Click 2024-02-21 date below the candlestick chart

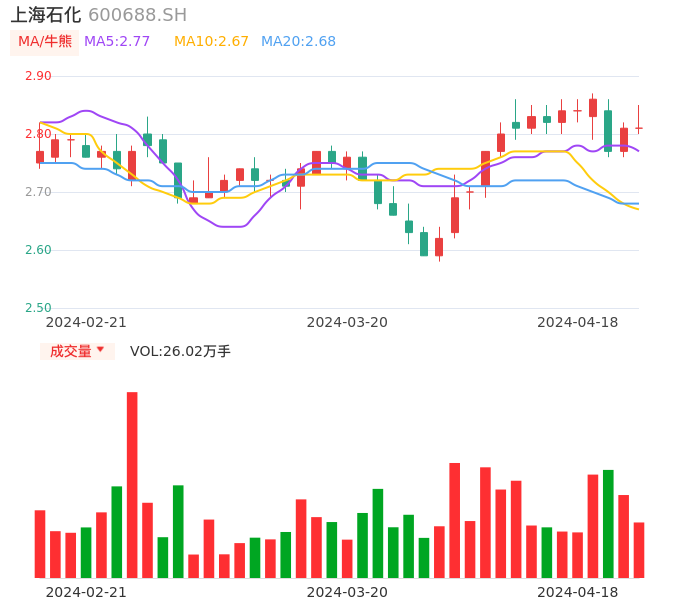click(86, 322)
